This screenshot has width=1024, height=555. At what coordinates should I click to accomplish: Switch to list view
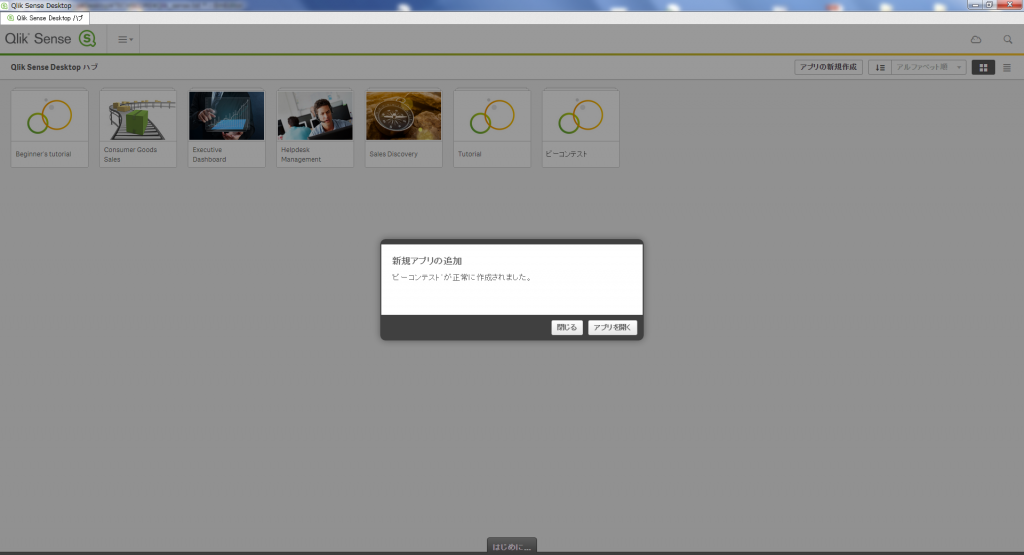pyautogui.click(x=1007, y=67)
